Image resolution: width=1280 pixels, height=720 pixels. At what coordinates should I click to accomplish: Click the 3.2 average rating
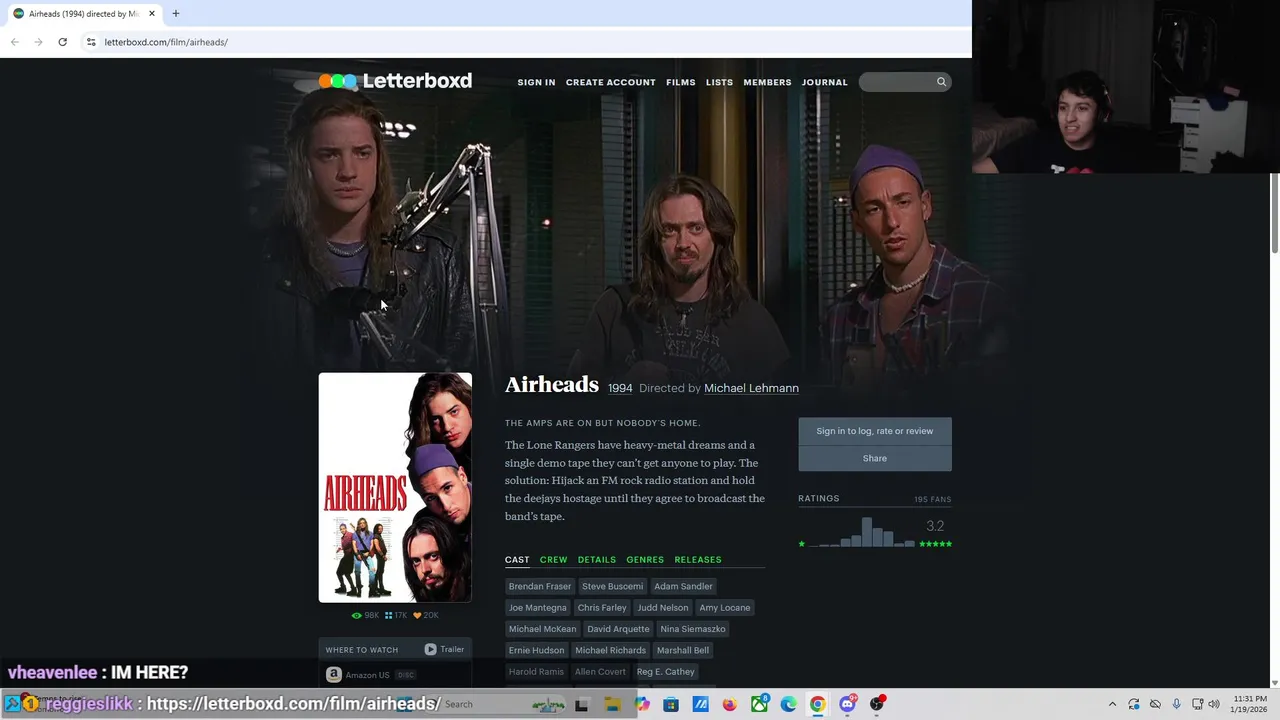(935, 526)
